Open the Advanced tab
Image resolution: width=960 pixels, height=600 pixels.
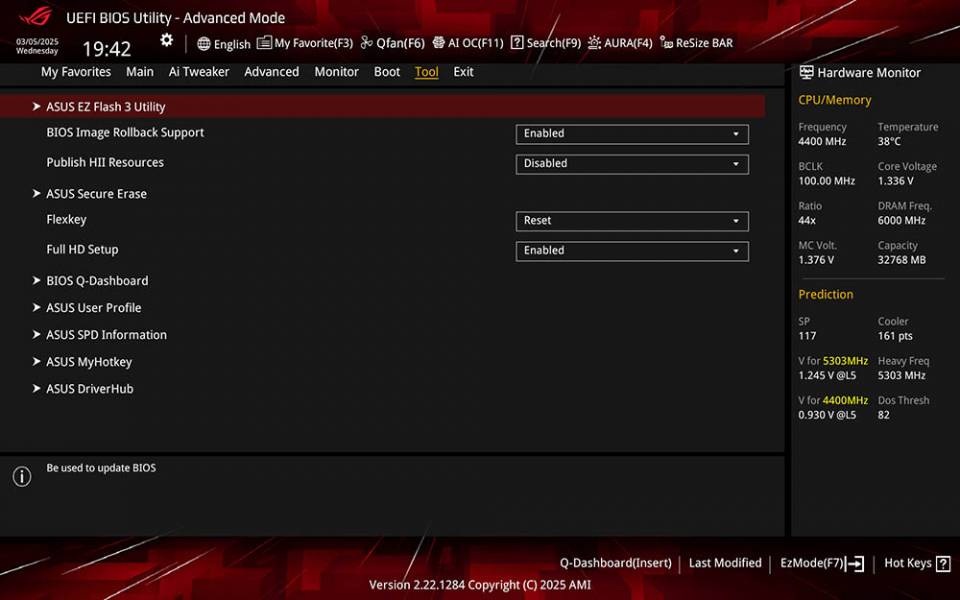point(272,72)
